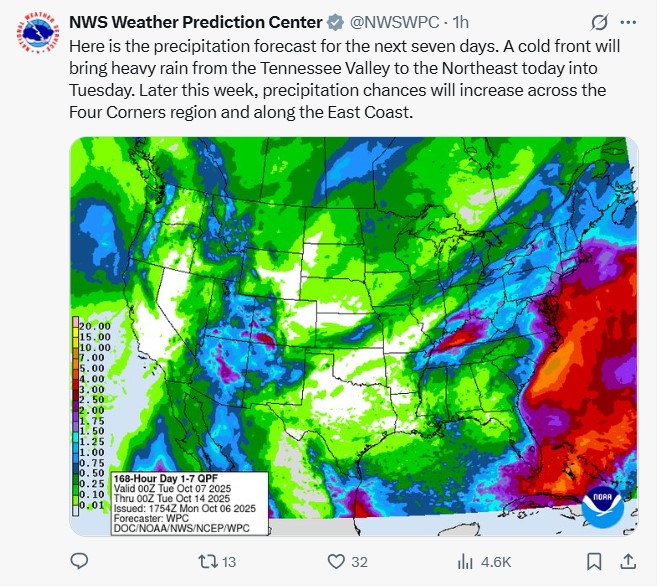
Task: Open Grok explain-this-post icon
Action: 600,22
